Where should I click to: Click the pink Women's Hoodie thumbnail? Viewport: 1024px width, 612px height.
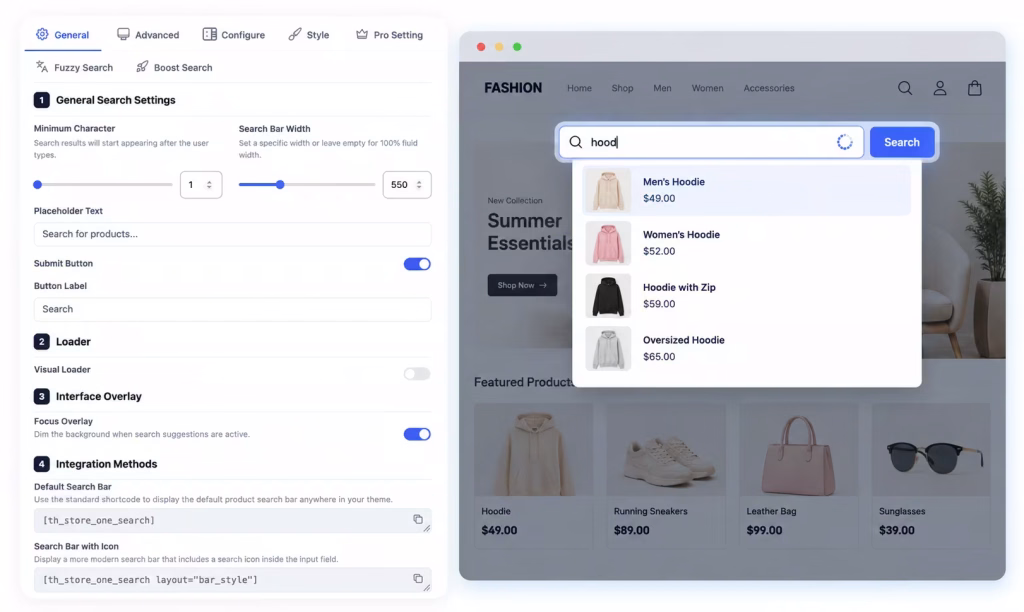click(x=608, y=243)
